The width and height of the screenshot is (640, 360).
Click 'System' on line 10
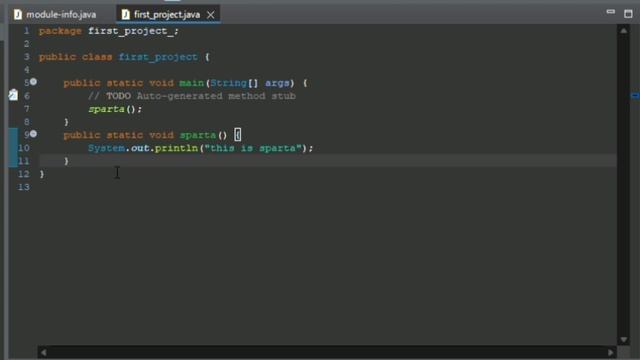(x=106, y=148)
